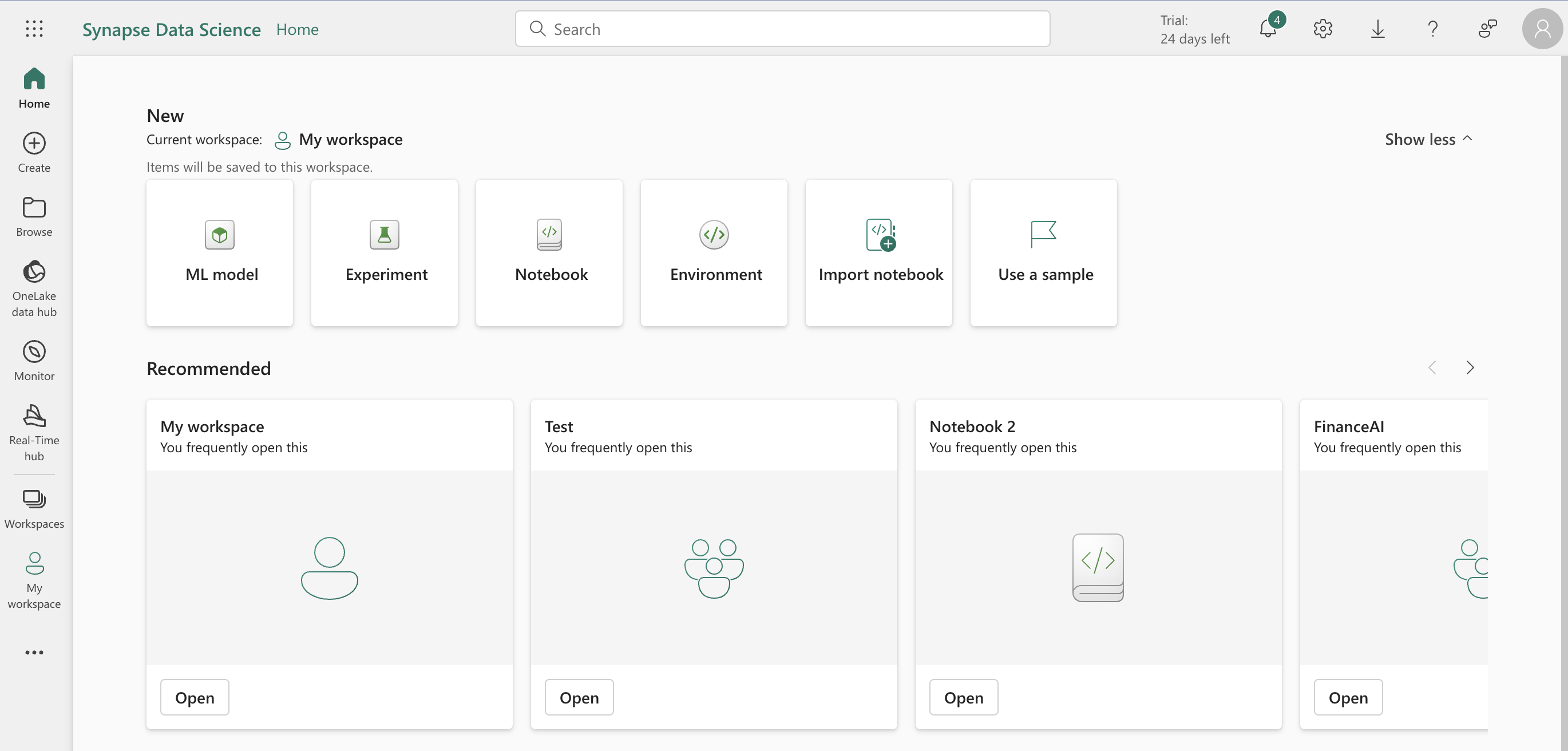Click the My workspace card thumbnail
This screenshot has height=751, width=1568.
point(329,568)
